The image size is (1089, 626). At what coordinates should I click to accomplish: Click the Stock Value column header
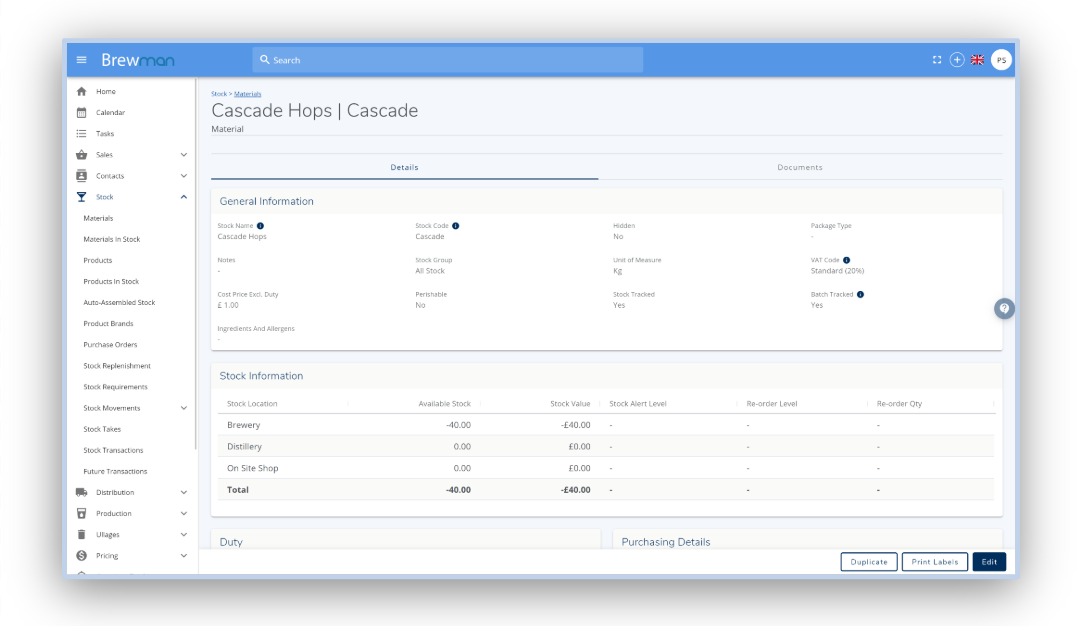[x=570, y=404]
